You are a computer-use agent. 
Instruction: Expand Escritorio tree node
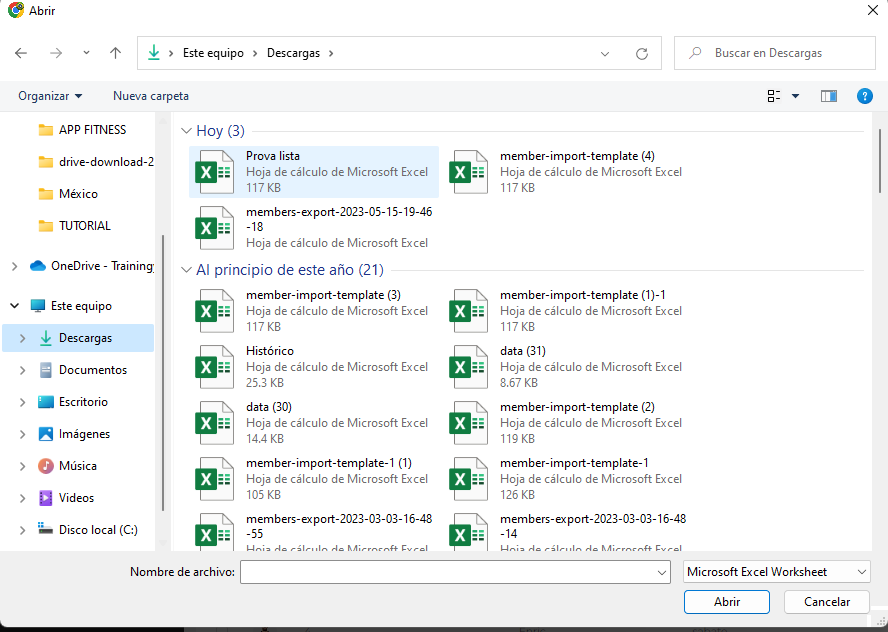23,402
